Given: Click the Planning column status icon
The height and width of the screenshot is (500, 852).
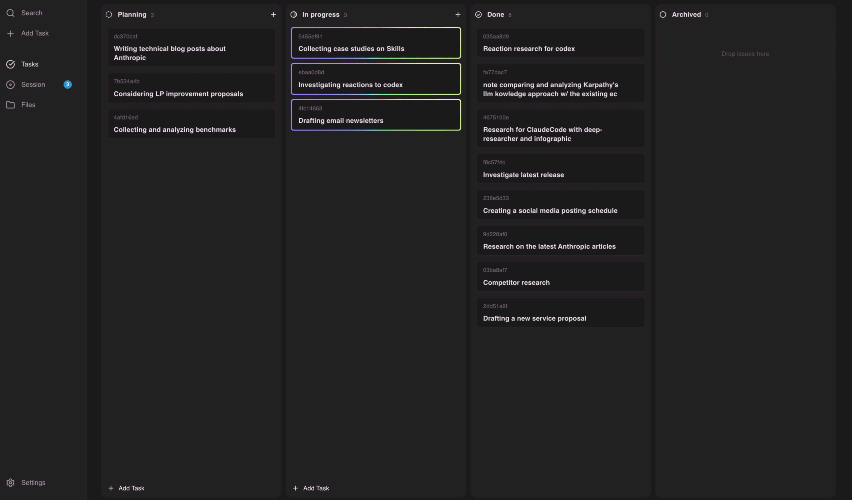Looking at the screenshot, I should (109, 15).
